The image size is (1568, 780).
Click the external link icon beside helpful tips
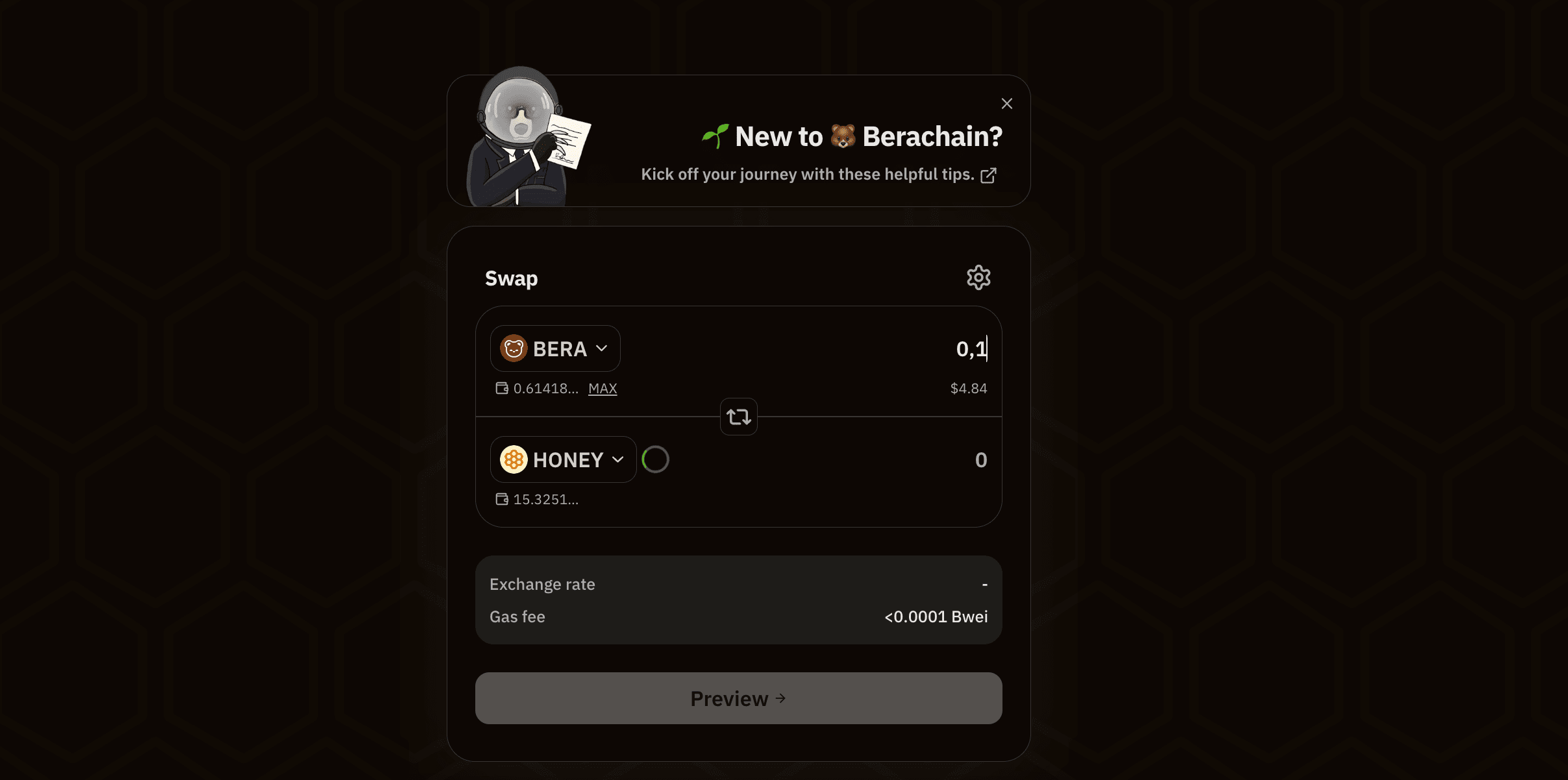click(988, 175)
